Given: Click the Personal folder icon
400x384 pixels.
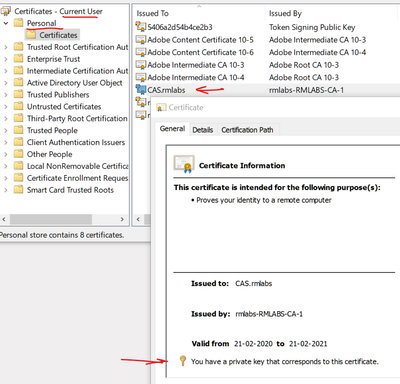Looking at the screenshot, I should click(19, 23).
